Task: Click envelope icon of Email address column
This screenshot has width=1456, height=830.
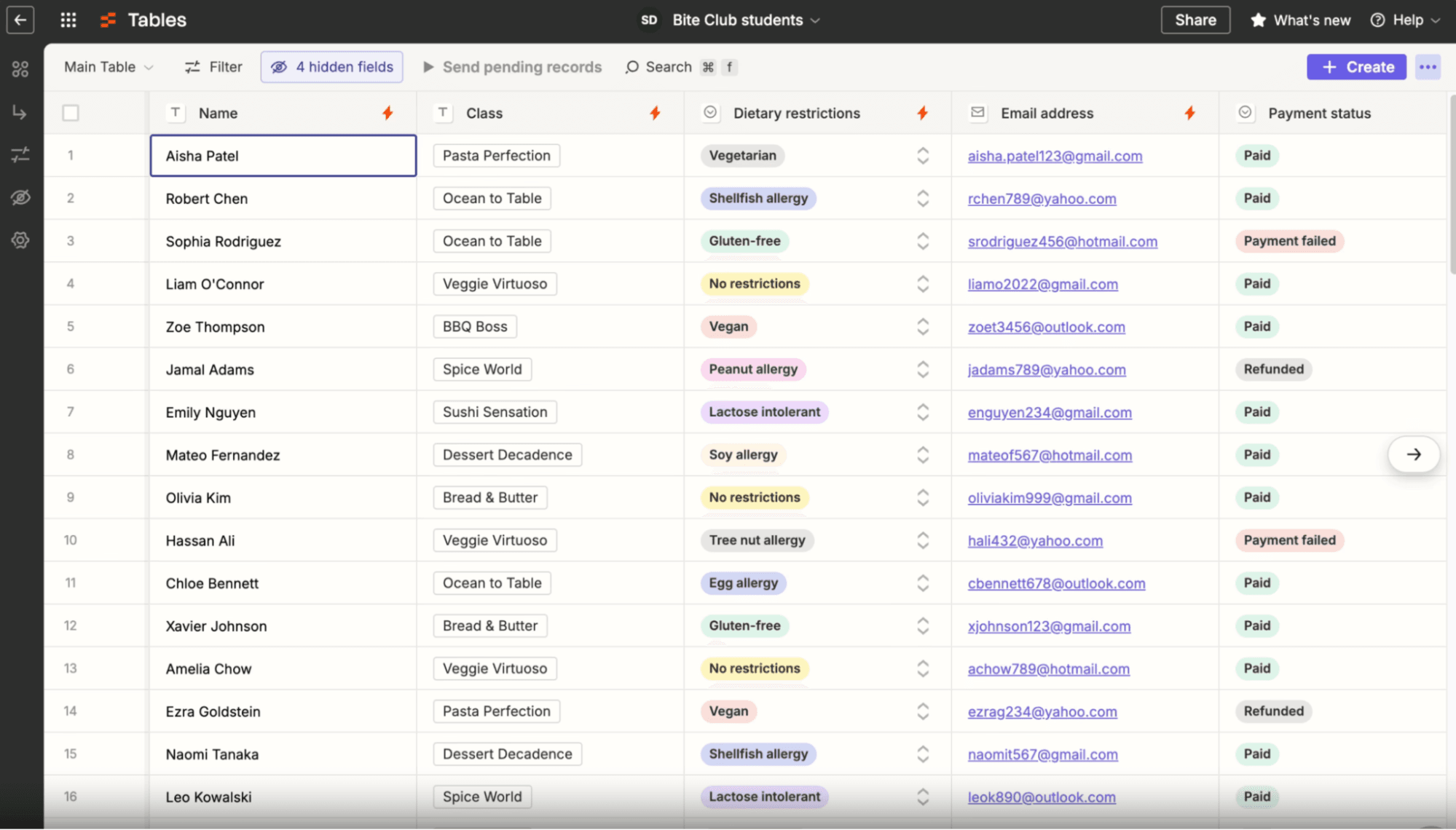Action: click(x=977, y=113)
